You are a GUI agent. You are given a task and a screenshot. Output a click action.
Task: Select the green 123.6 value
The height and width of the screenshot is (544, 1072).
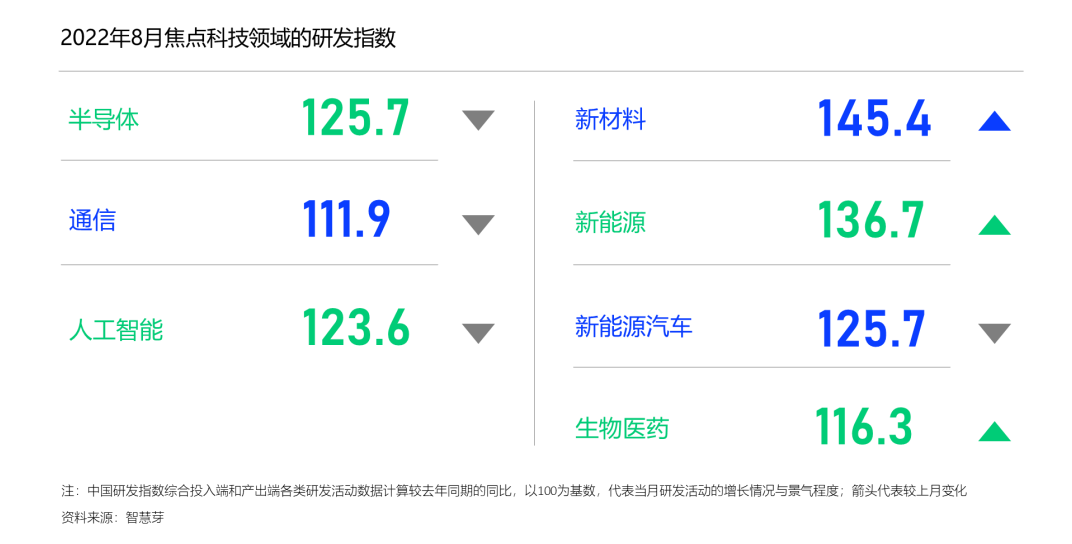pos(356,327)
